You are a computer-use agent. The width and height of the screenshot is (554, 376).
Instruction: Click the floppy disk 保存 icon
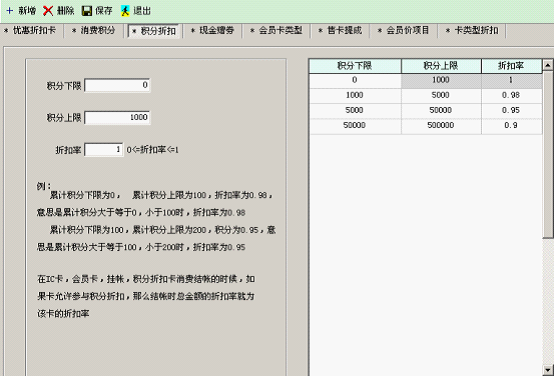click(87, 11)
